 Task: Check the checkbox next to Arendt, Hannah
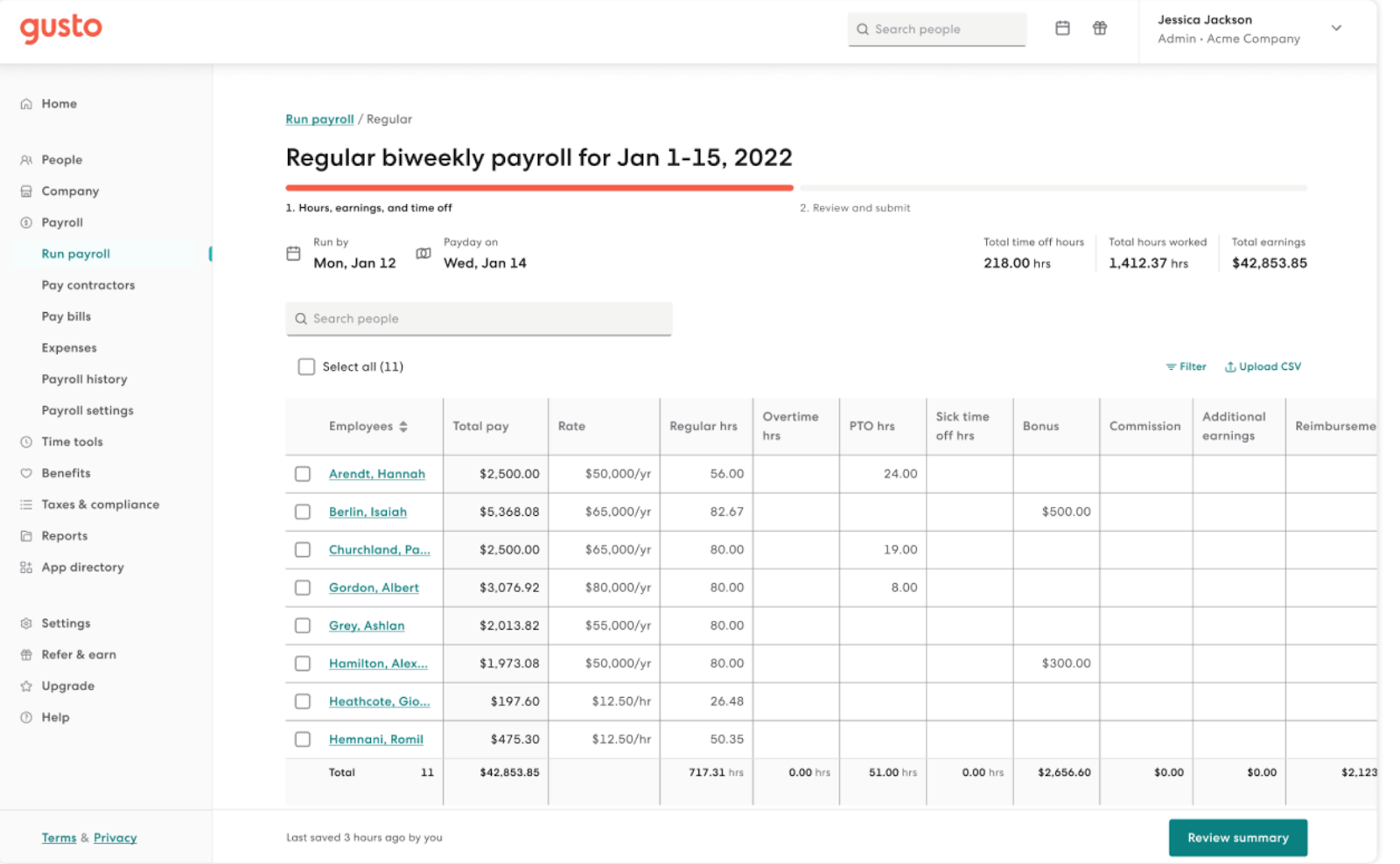tap(303, 473)
